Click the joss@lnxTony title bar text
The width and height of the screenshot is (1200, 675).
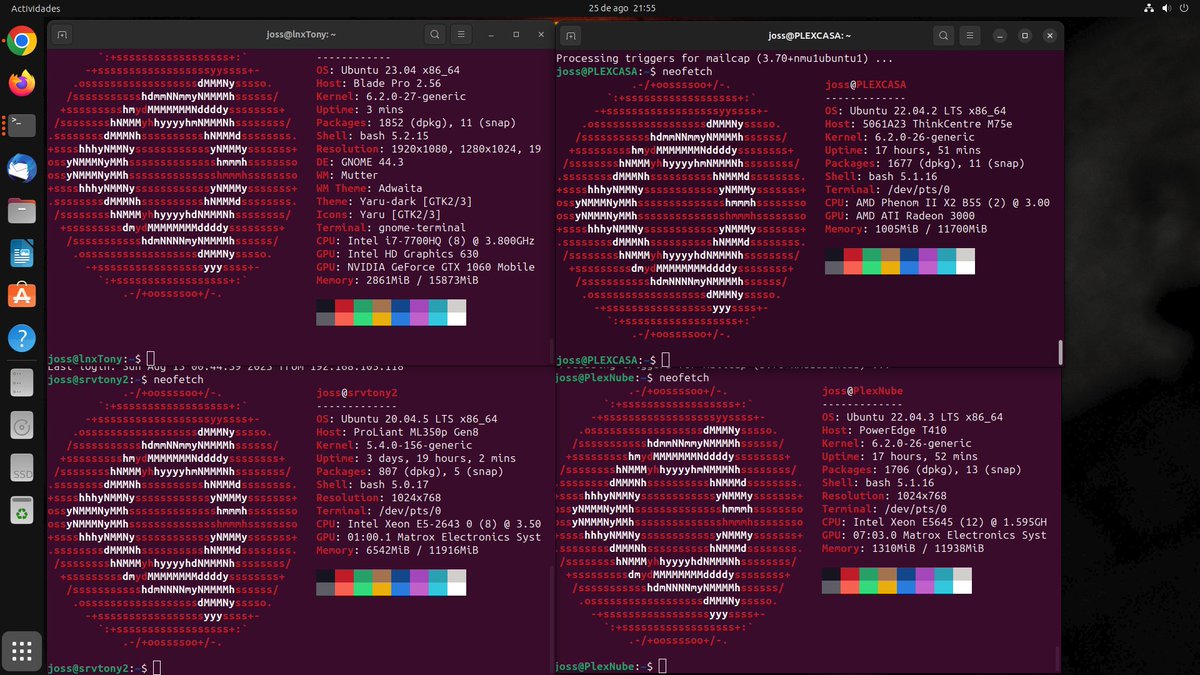point(300,34)
